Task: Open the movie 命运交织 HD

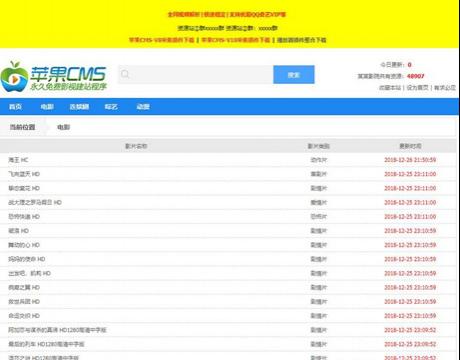Action: pos(24,316)
